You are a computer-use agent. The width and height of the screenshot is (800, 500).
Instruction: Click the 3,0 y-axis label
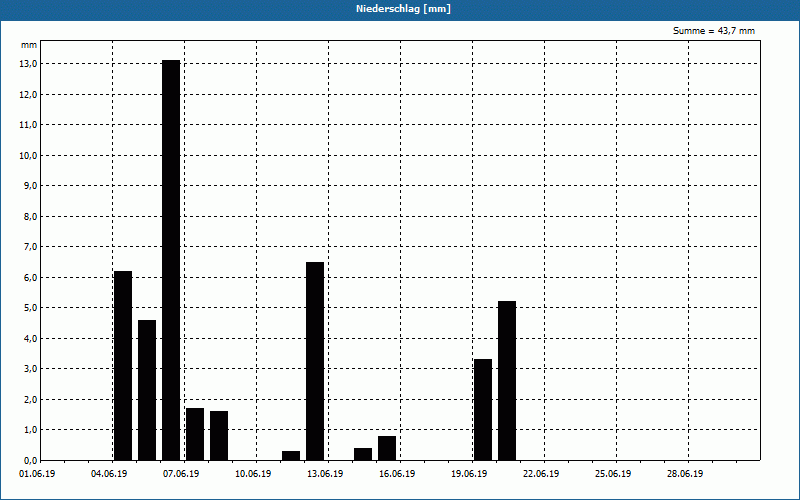coord(31,369)
